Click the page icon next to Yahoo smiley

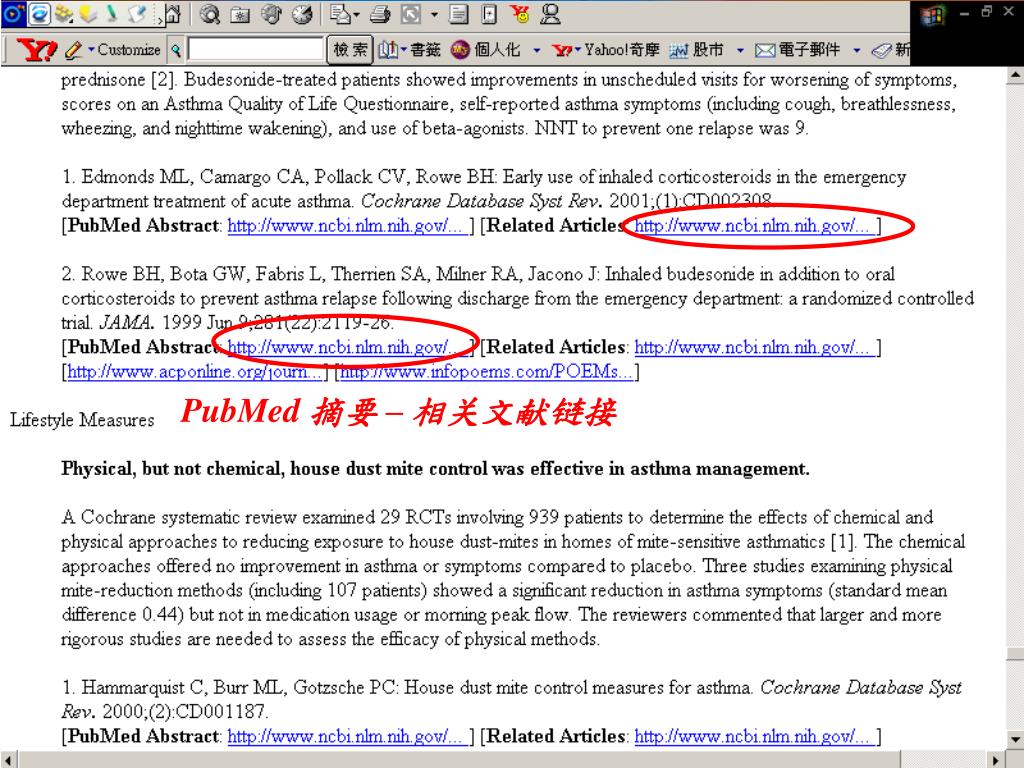click(x=489, y=14)
